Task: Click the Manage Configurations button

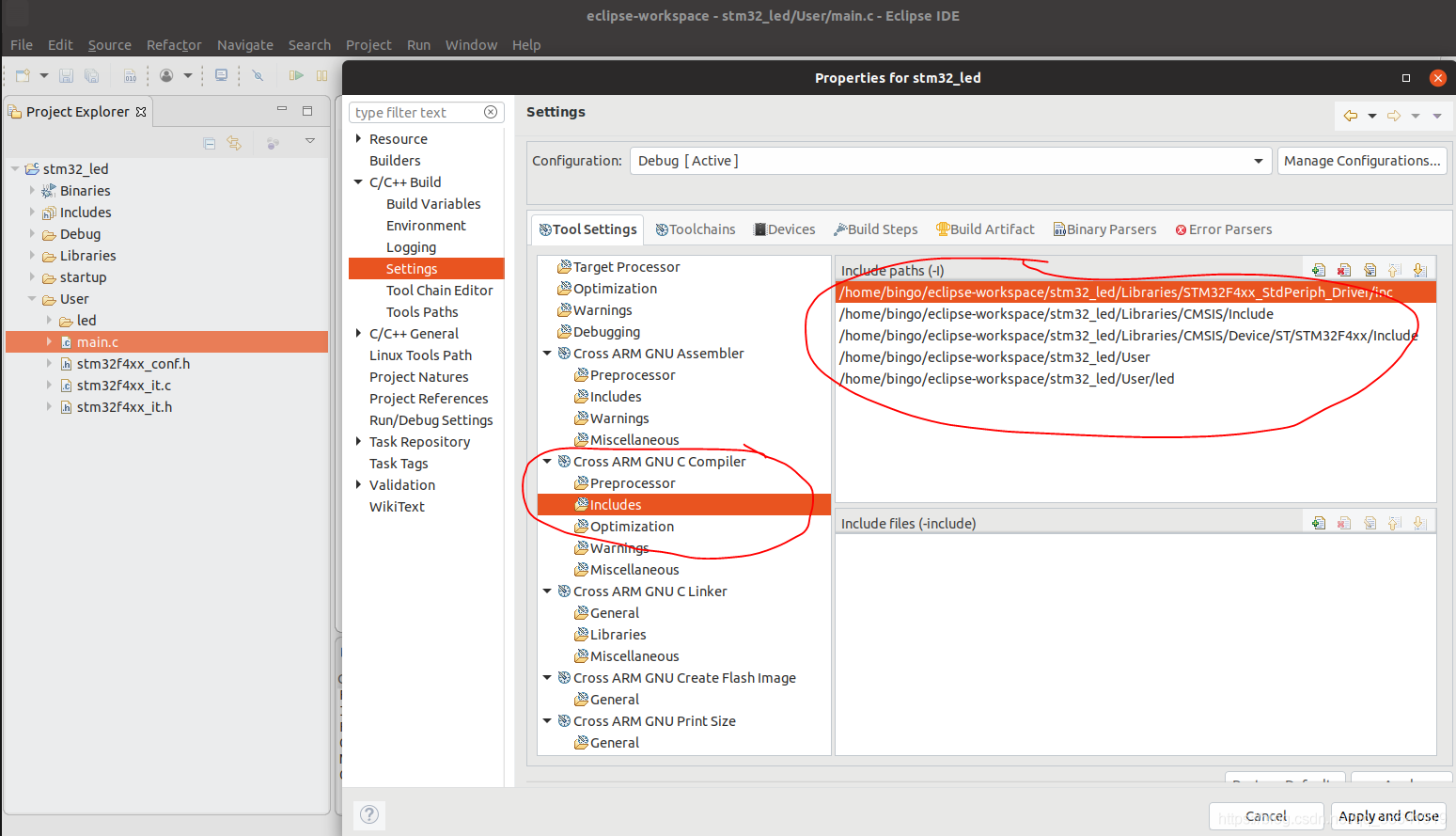Action: click(1362, 161)
